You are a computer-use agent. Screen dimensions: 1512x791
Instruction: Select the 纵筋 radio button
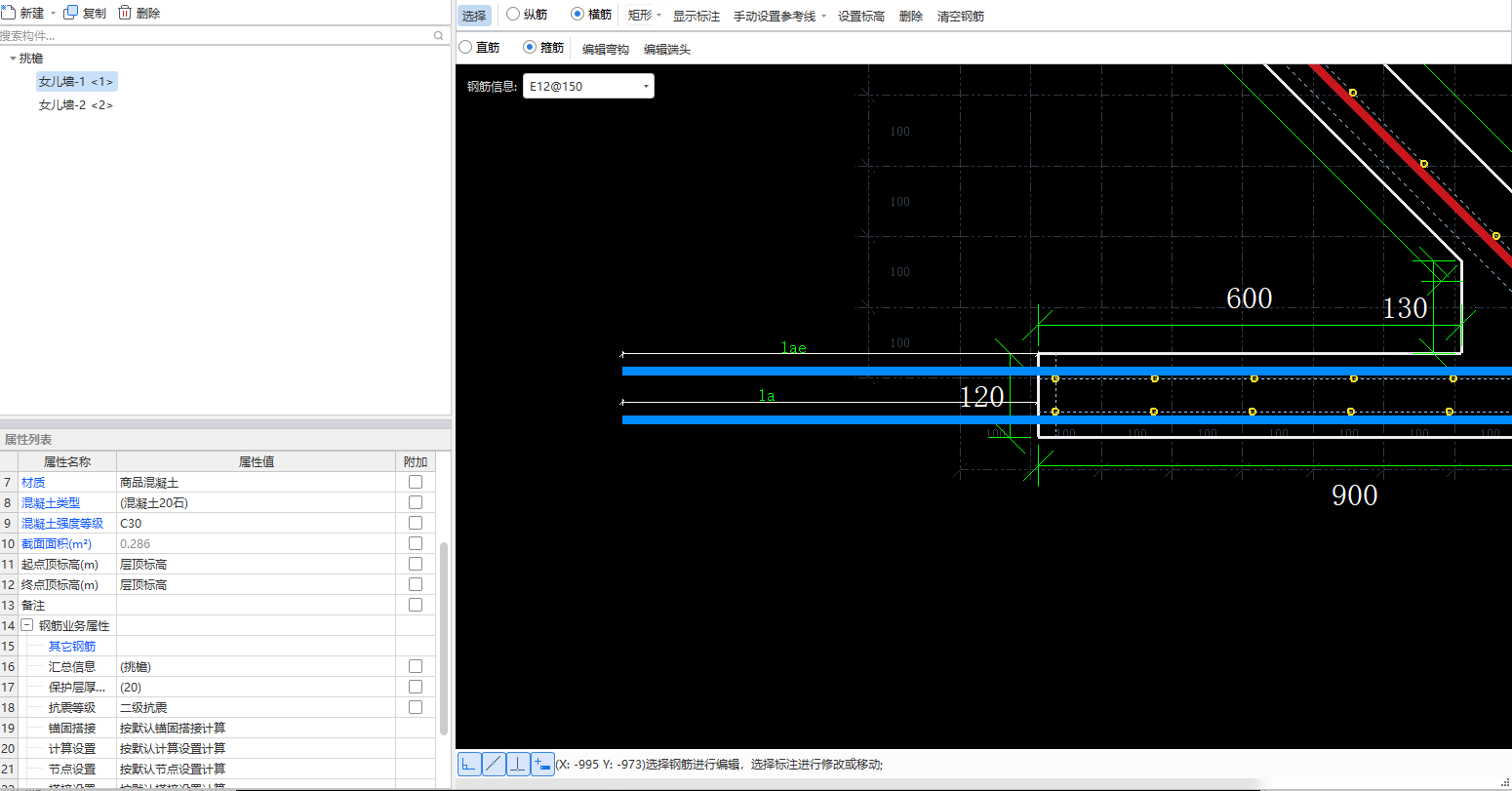[x=513, y=15]
